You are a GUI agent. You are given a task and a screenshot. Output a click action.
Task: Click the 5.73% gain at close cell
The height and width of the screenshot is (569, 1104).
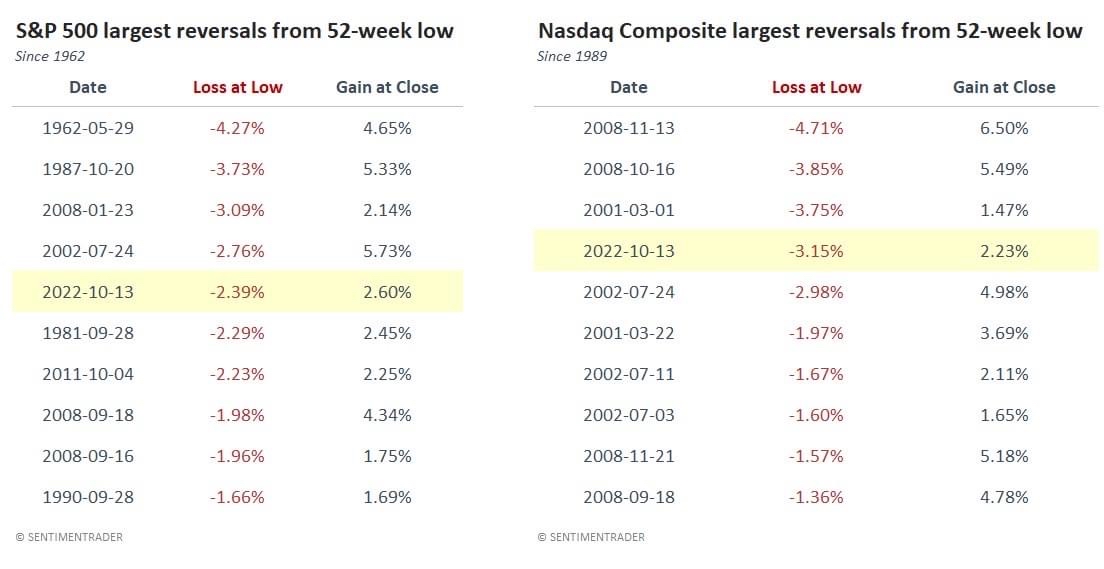tap(388, 251)
